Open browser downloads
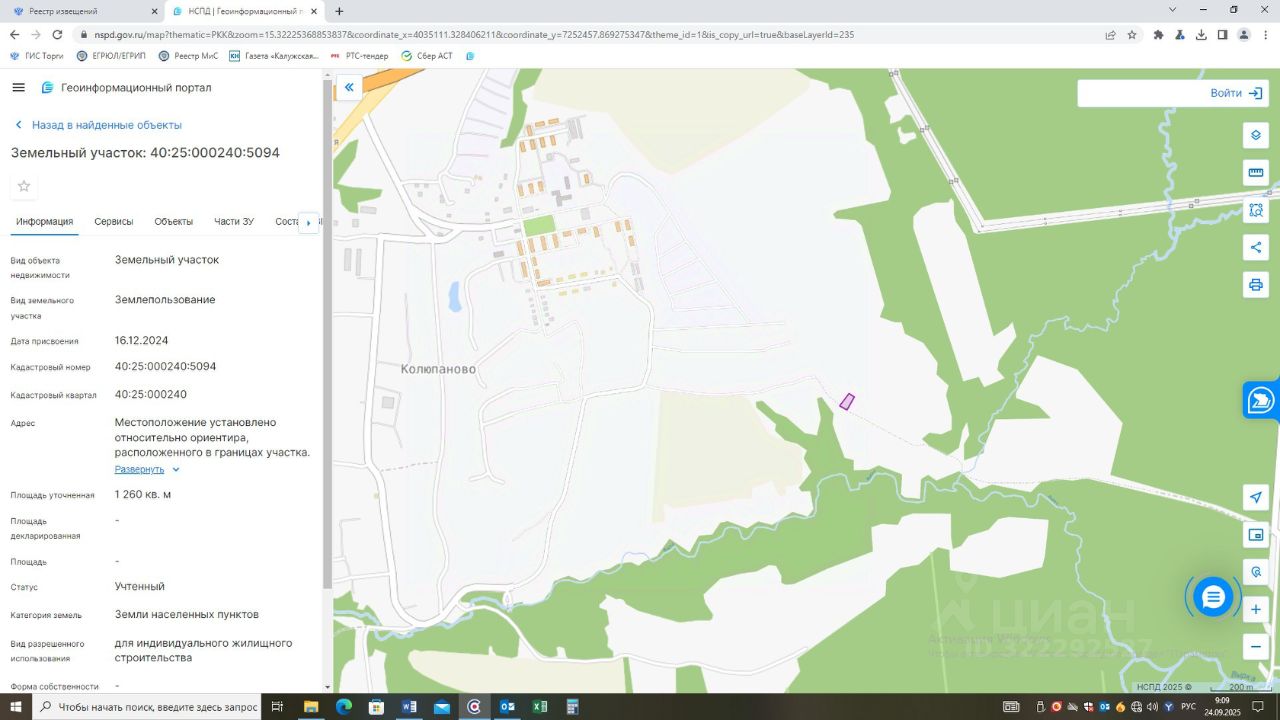The width and height of the screenshot is (1280, 720). coord(1201,34)
